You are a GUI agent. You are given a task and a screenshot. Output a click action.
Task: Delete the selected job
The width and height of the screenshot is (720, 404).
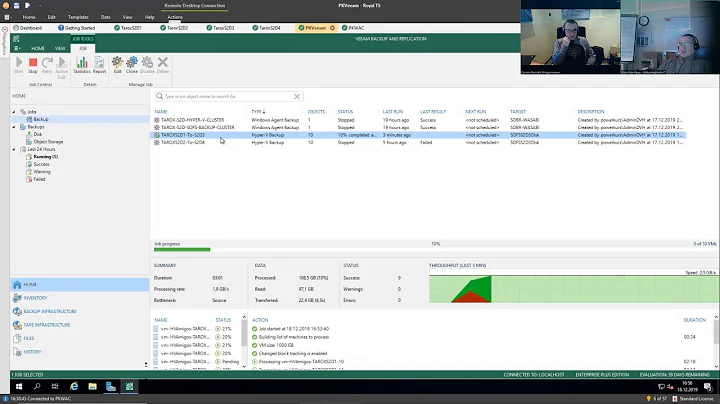[163, 65]
